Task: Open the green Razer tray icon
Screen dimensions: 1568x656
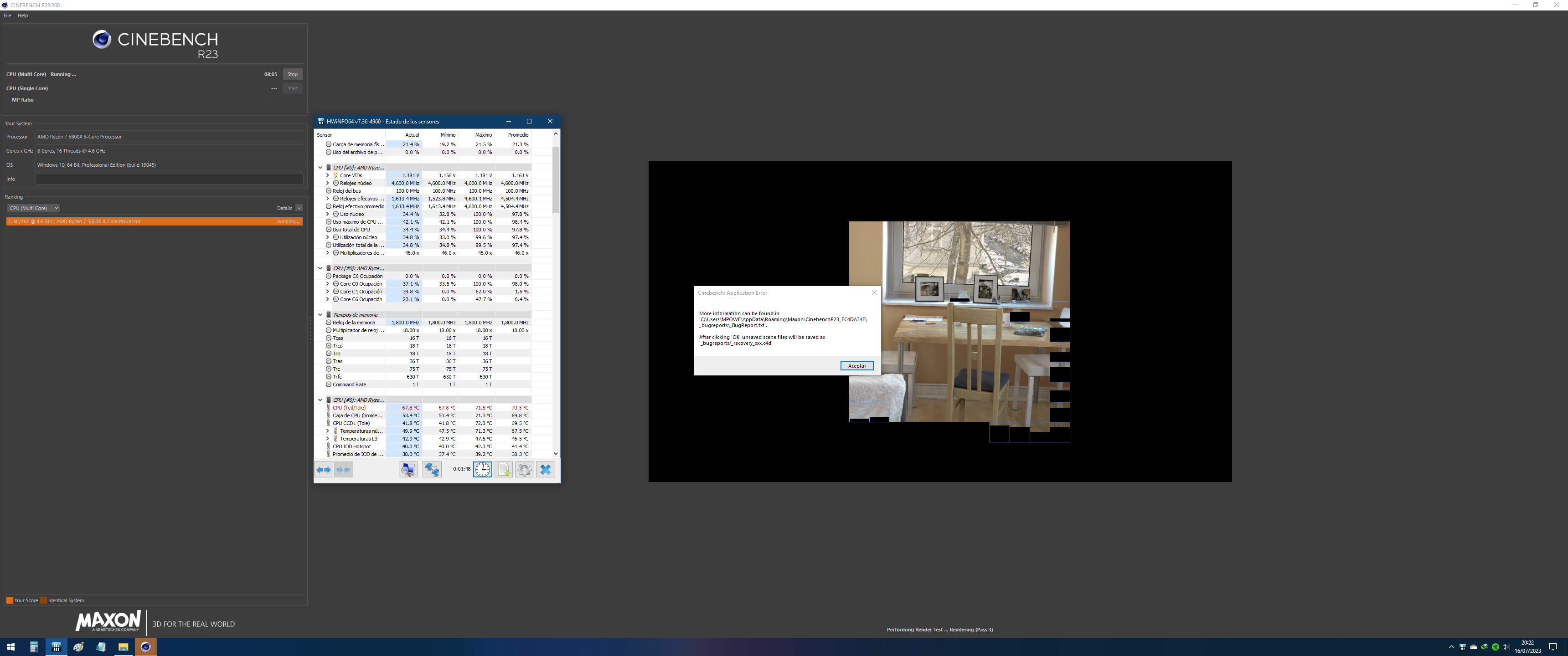Action: click(x=1496, y=647)
